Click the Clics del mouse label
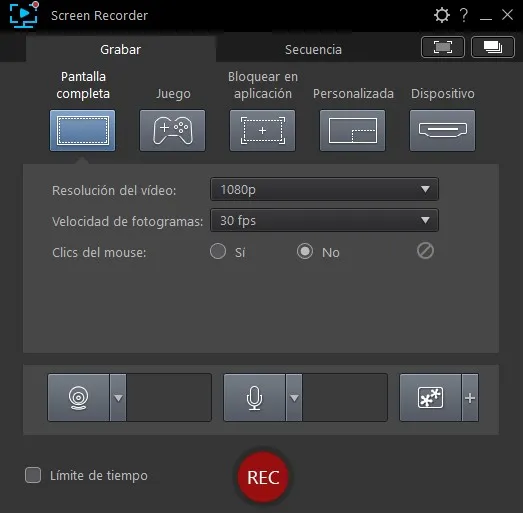 click(99, 252)
